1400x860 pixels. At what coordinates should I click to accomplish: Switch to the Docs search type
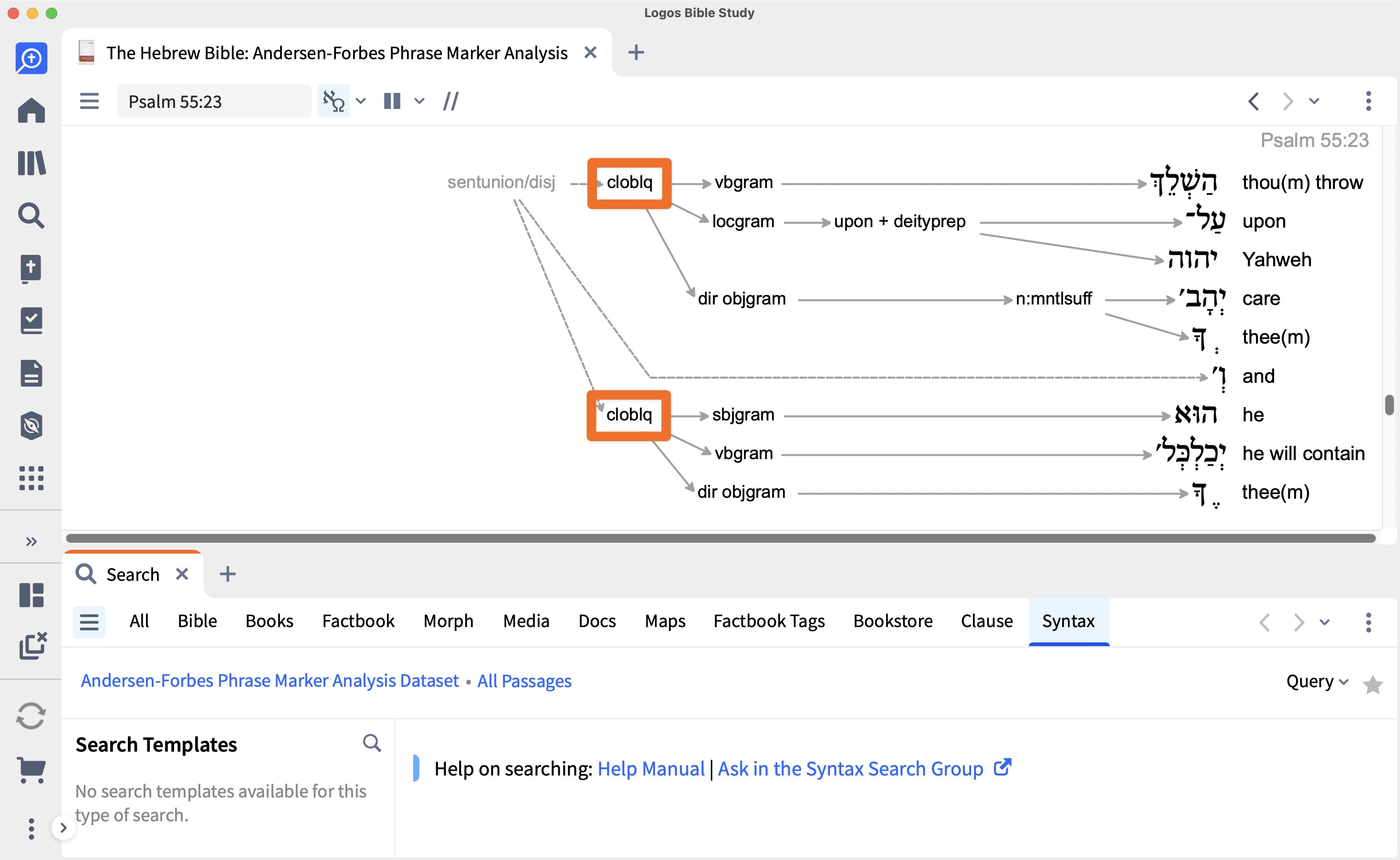597,621
